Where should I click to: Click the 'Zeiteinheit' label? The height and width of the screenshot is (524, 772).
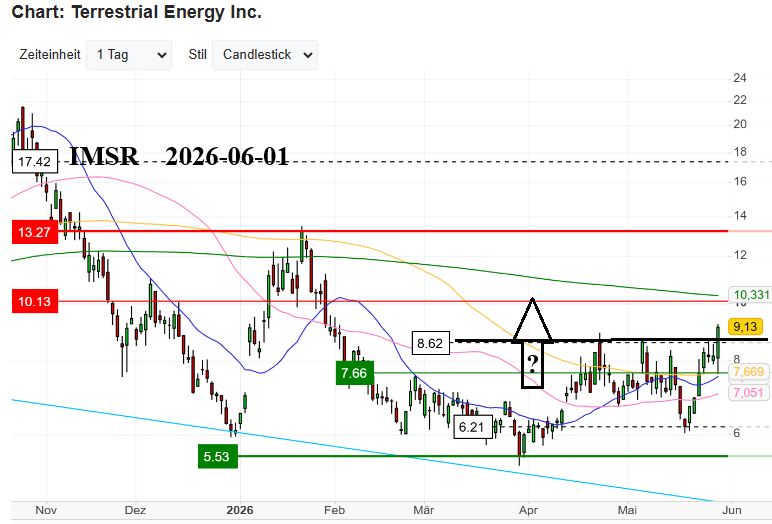50,55
